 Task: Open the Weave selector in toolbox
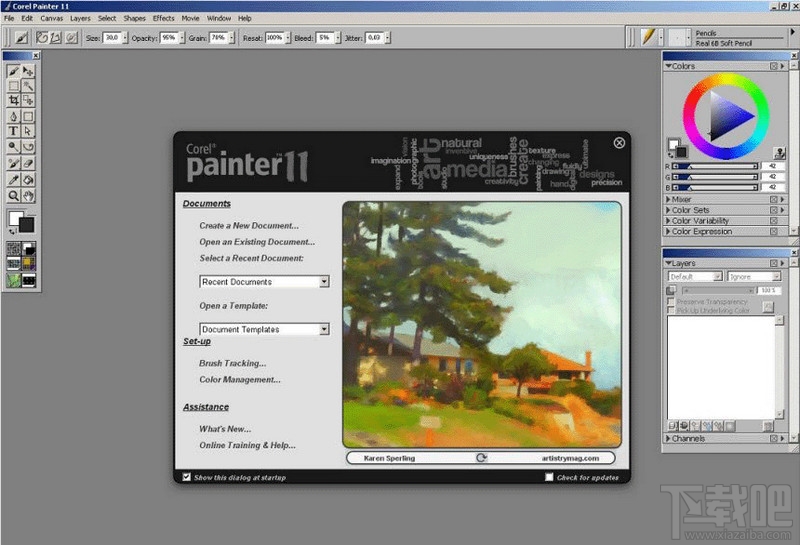click(x=29, y=263)
